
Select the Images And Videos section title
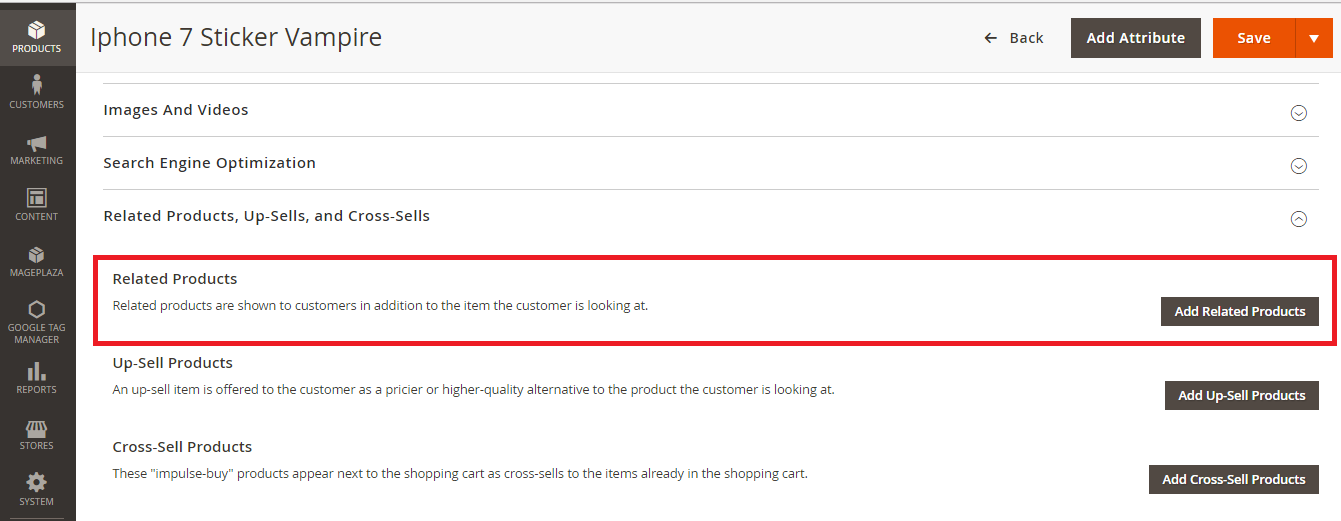pos(176,110)
